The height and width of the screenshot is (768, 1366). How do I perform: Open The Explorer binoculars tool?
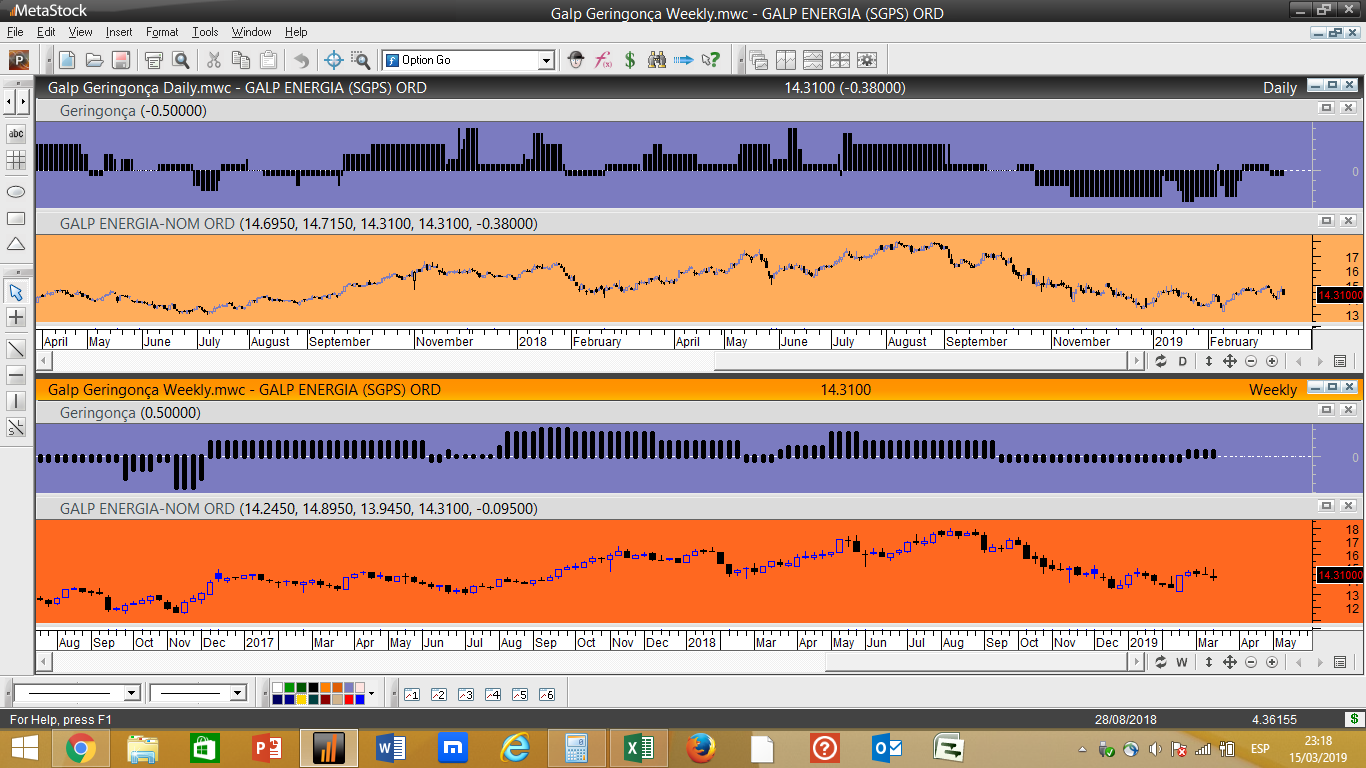coord(657,60)
